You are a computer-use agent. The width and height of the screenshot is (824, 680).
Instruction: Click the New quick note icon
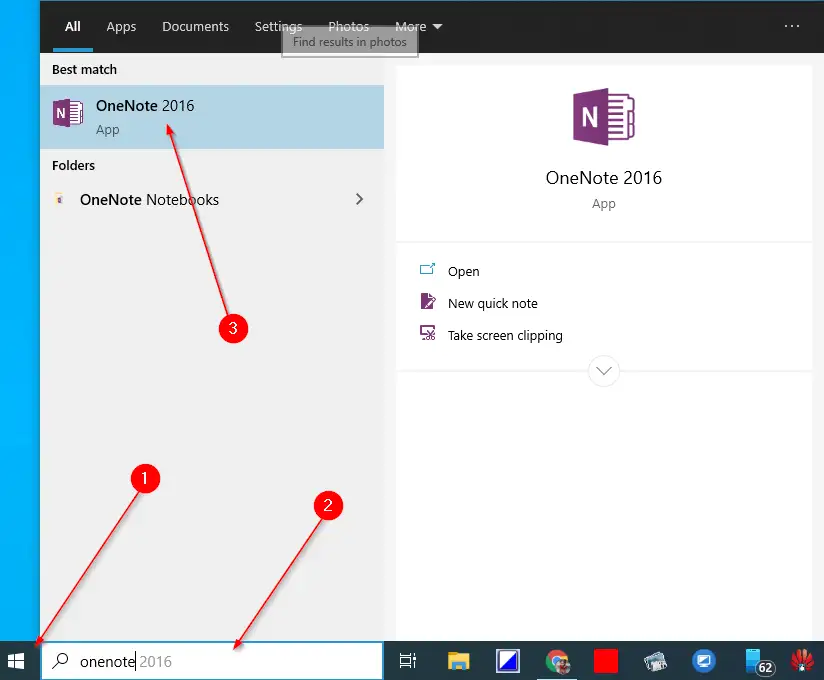coord(428,301)
